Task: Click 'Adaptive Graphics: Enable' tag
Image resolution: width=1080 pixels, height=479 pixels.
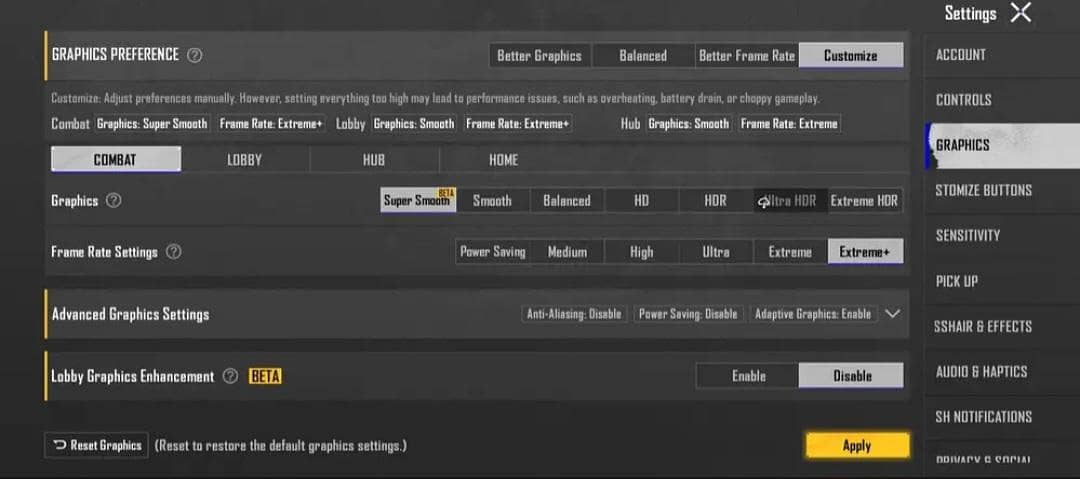Action: 813,314
